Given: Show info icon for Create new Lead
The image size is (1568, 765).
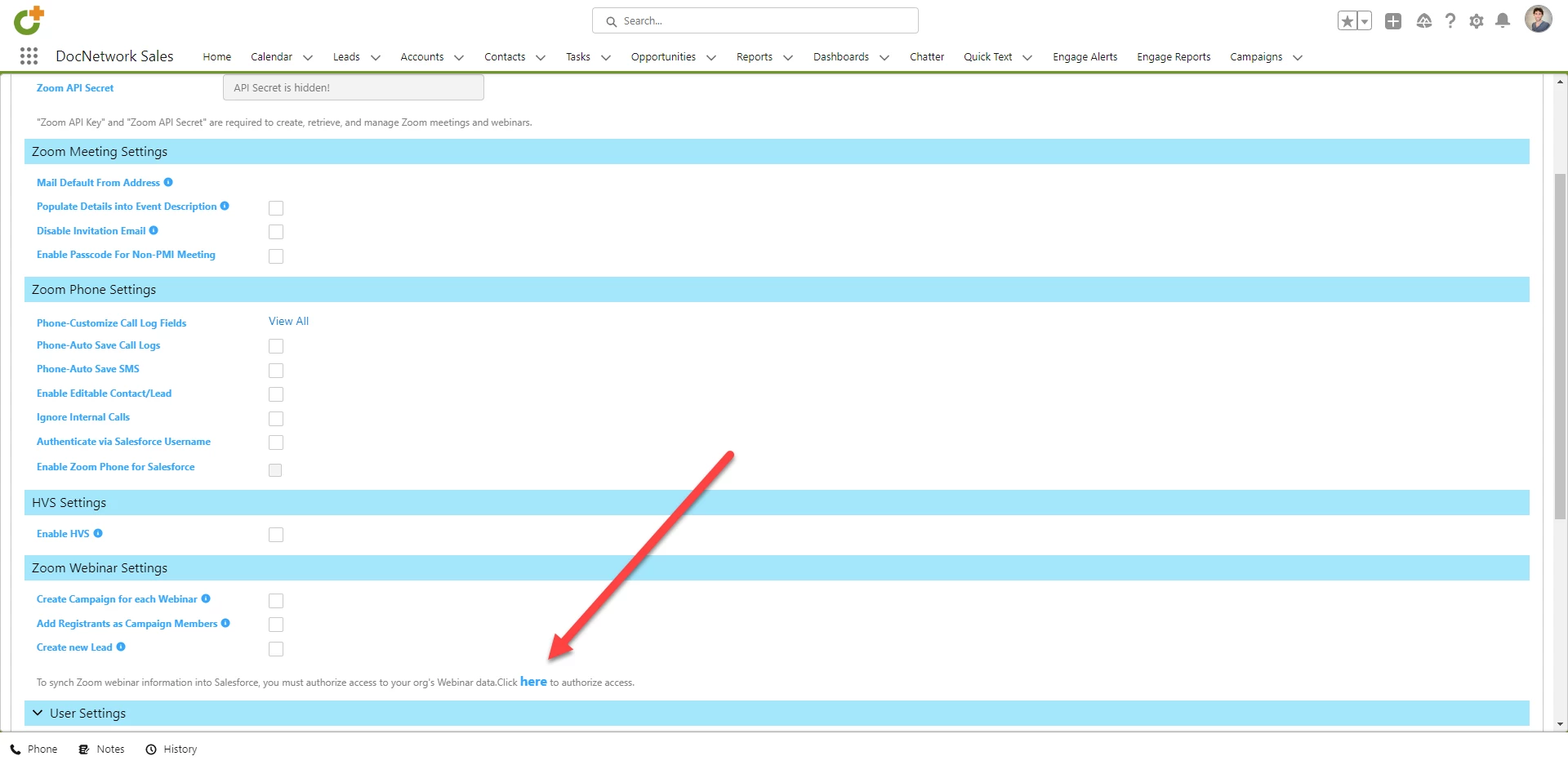Looking at the screenshot, I should [121, 647].
